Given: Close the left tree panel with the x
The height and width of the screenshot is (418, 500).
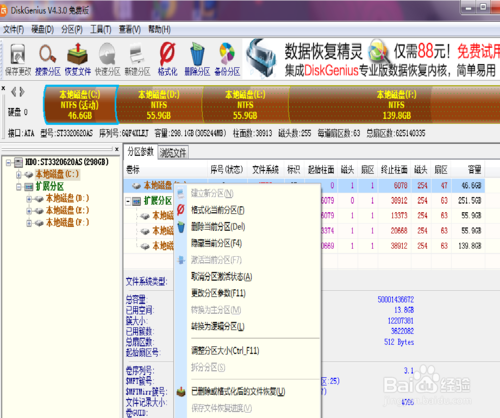Looking at the screenshot, I should pyautogui.click(x=117, y=149).
